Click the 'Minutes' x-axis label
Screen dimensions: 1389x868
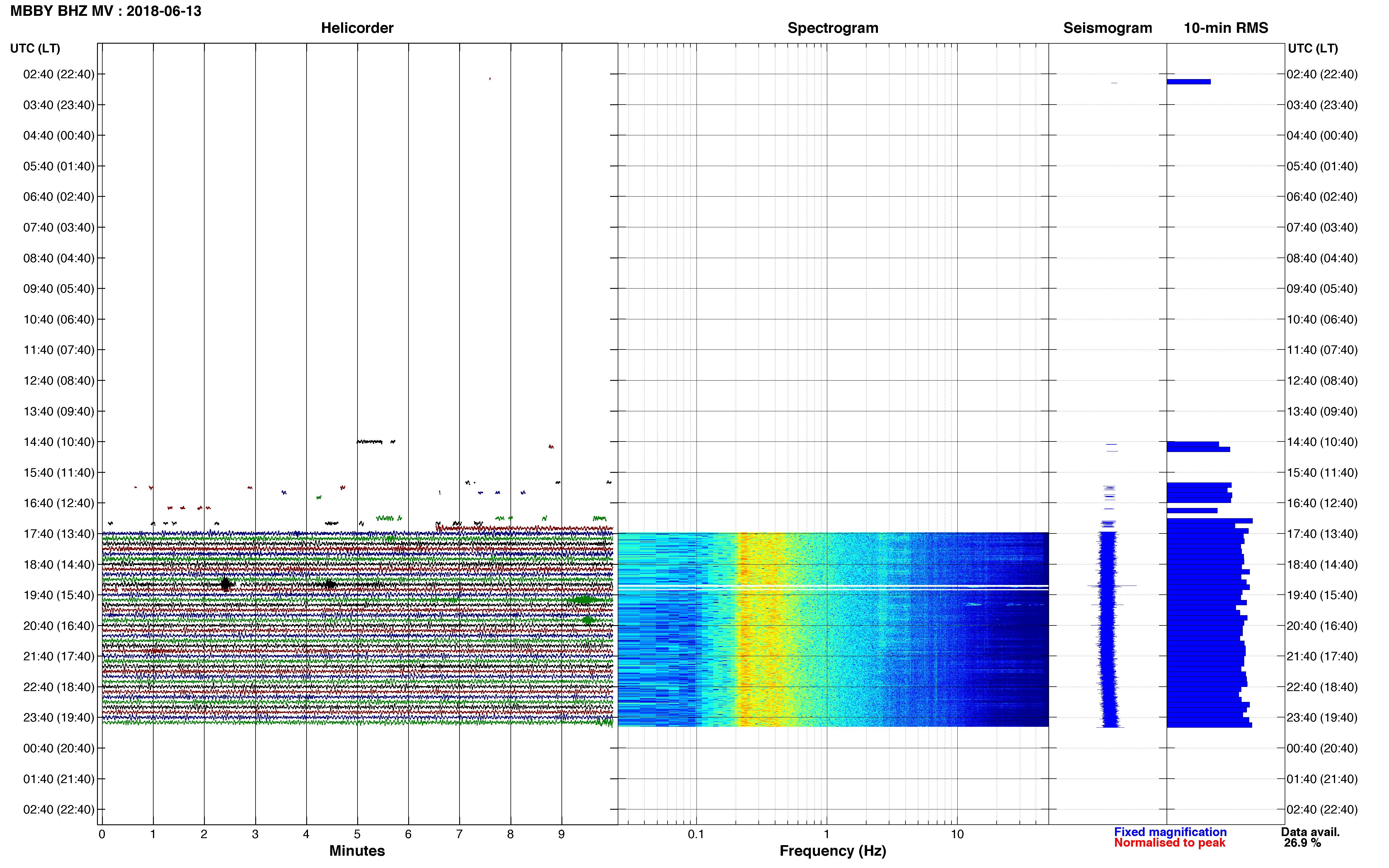tap(357, 851)
